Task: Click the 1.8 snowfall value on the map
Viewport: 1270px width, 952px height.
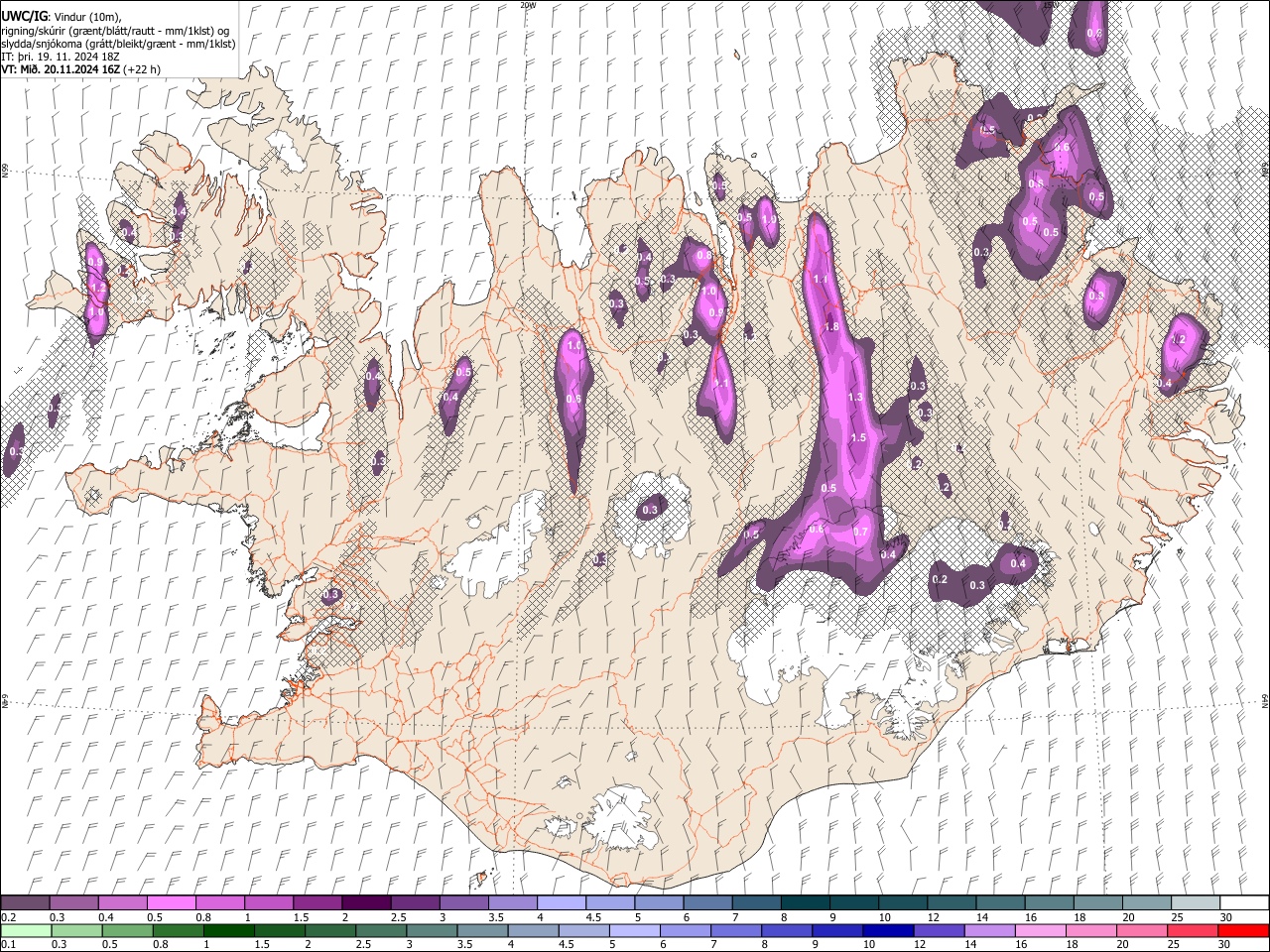Action: (x=832, y=326)
